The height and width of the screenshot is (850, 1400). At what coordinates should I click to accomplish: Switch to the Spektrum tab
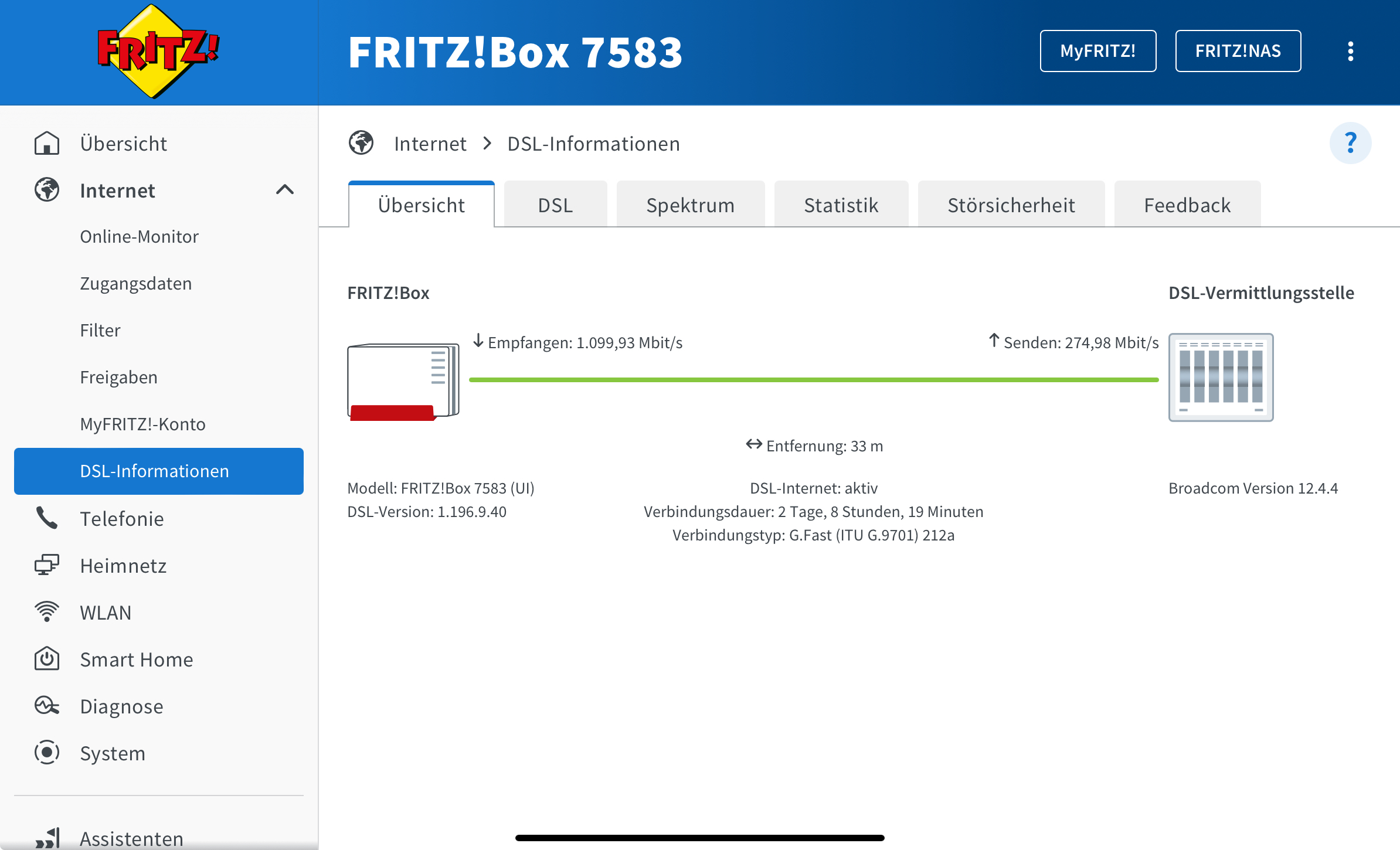(x=691, y=205)
